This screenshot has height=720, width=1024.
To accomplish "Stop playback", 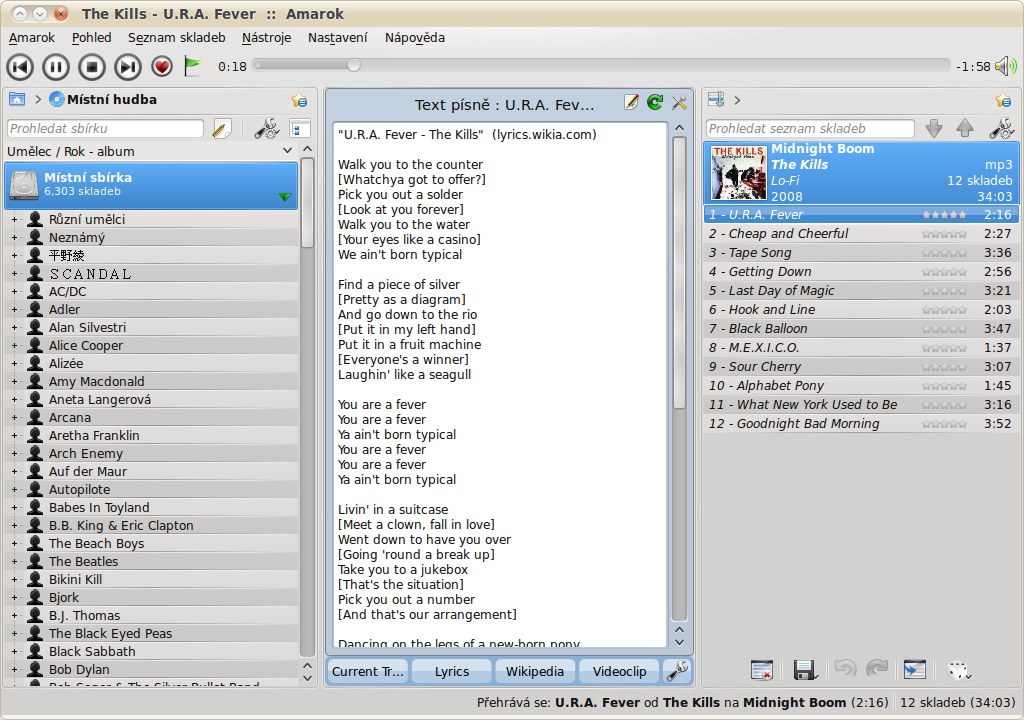I will [92, 67].
